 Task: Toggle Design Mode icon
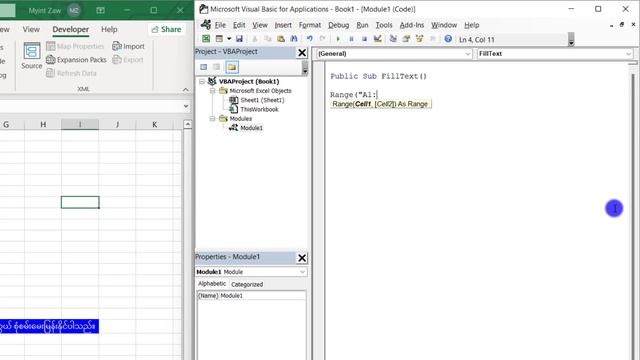[x=378, y=39]
